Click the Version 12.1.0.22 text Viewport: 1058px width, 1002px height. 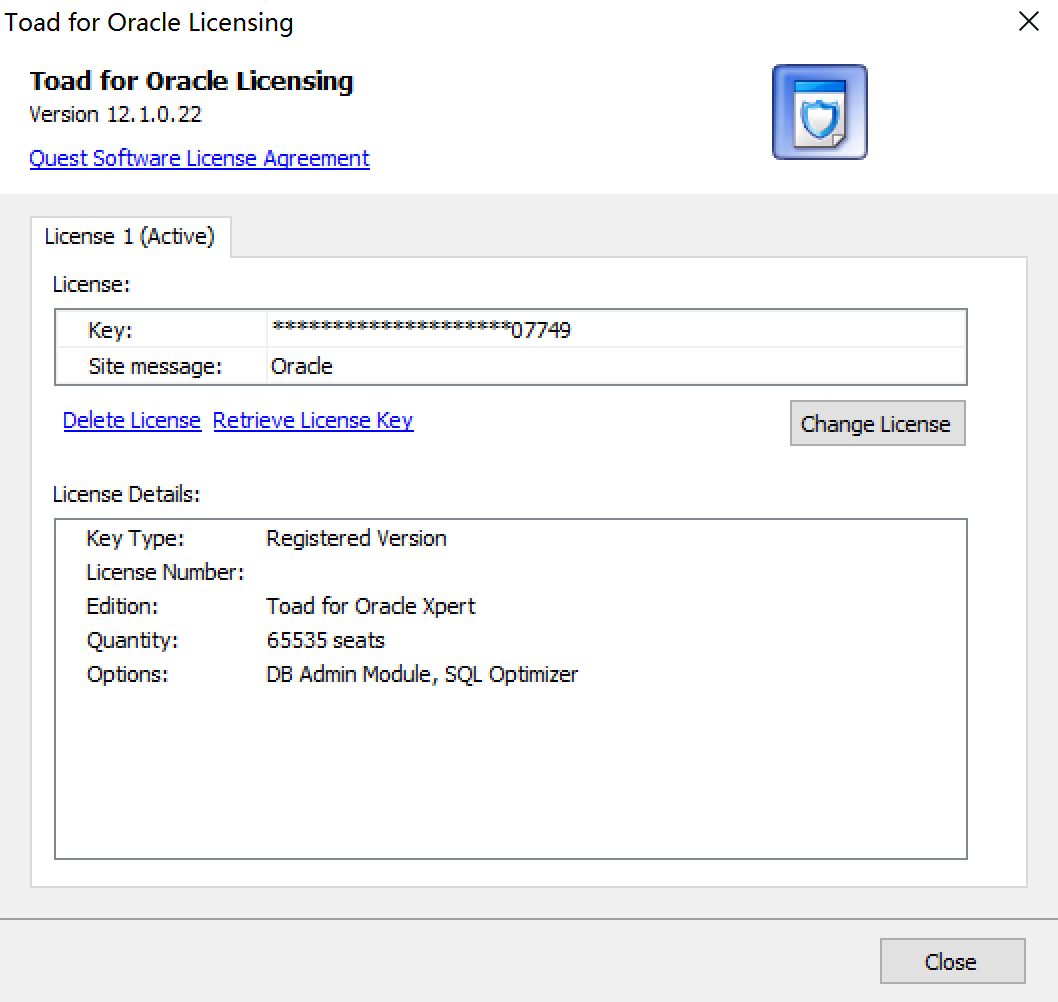pyautogui.click(x=115, y=114)
